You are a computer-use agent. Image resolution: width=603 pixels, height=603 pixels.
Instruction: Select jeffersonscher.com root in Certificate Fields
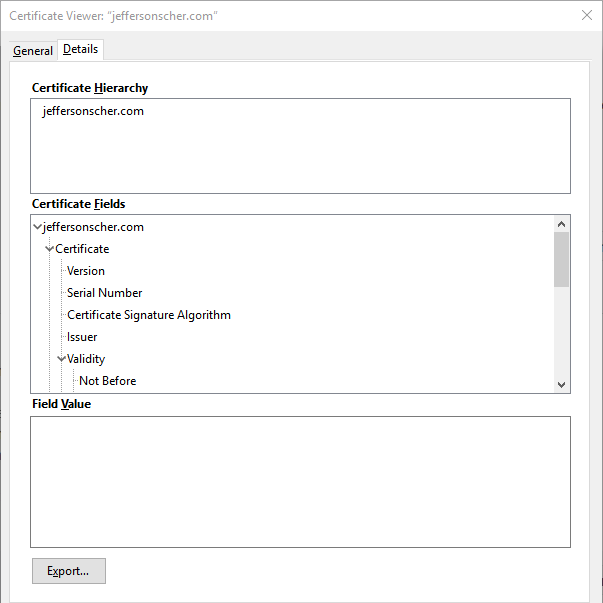93,227
